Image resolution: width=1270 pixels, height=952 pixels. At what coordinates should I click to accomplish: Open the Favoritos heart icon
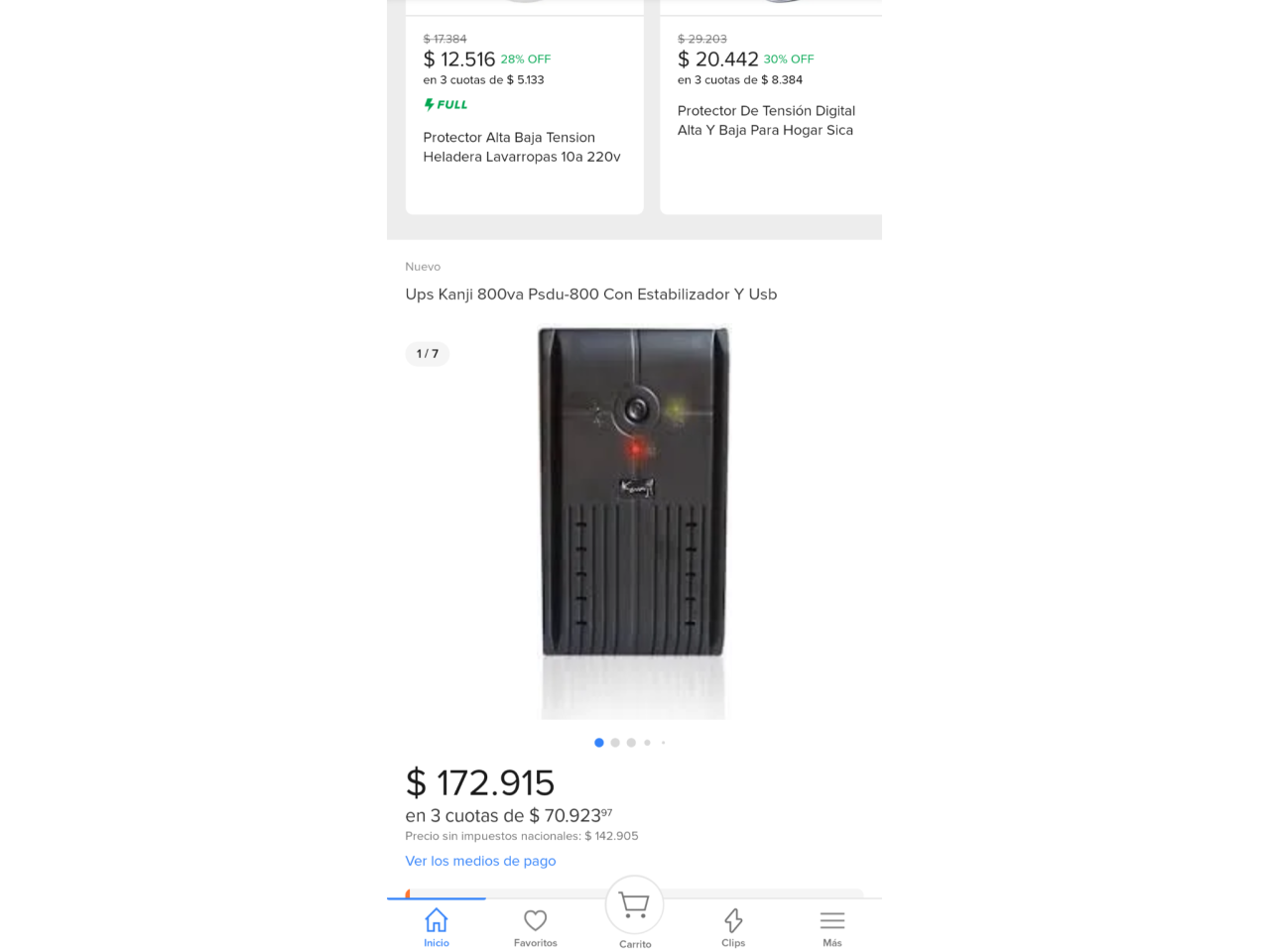(536, 920)
